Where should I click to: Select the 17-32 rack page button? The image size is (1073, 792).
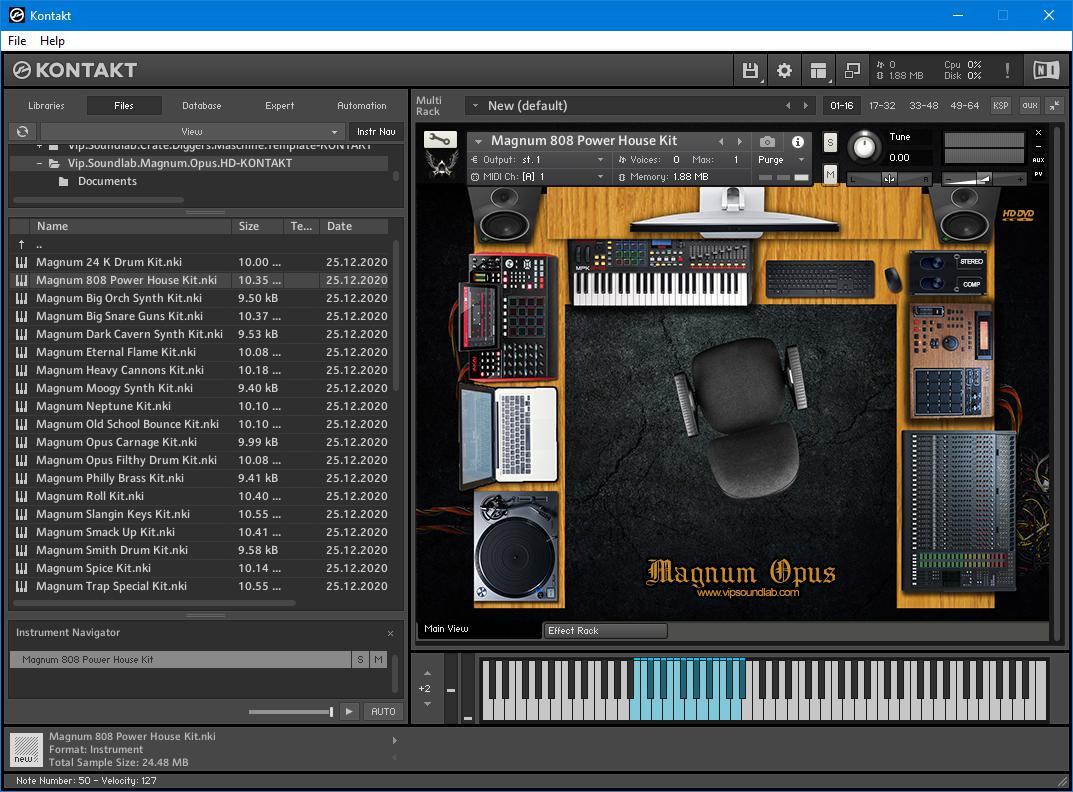point(882,105)
